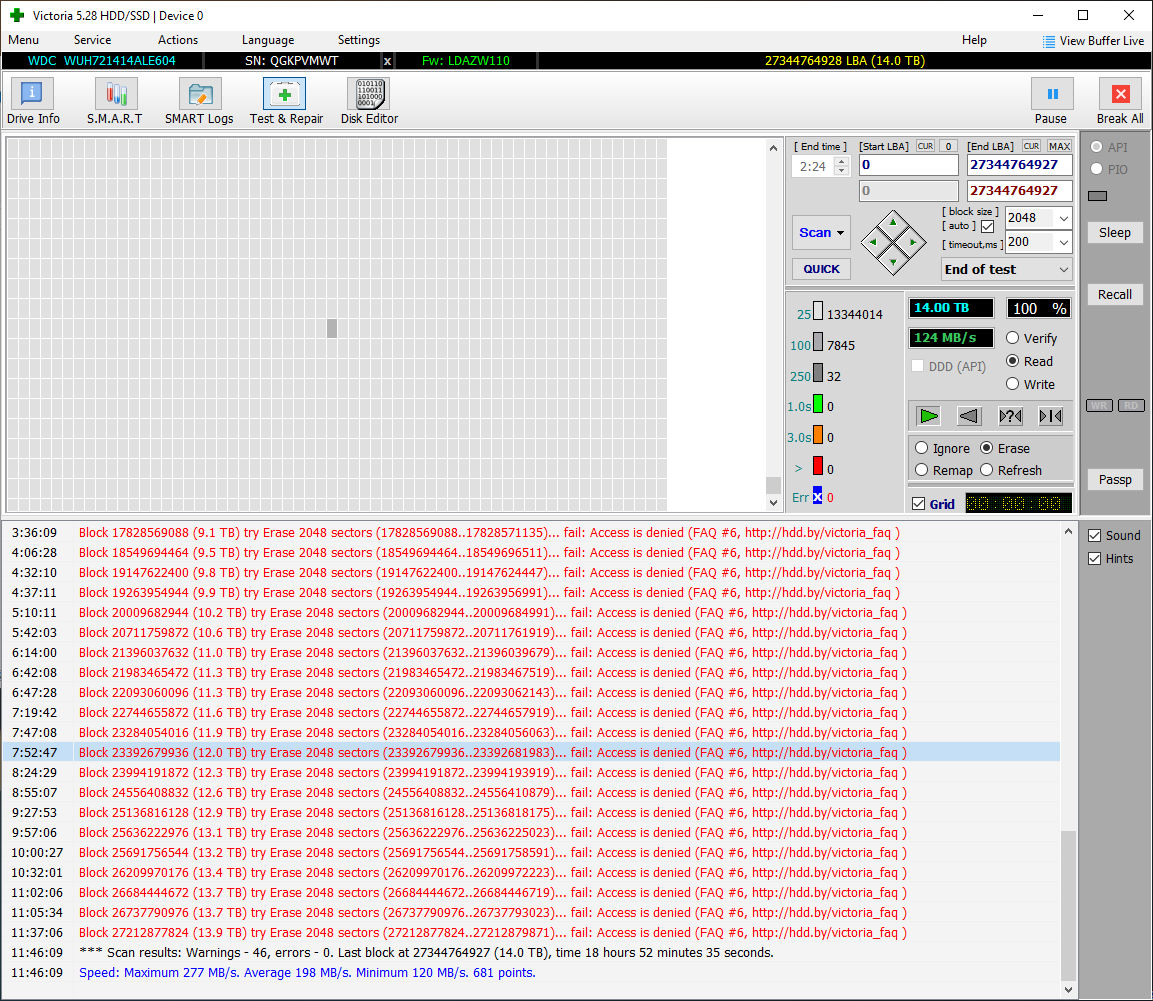Toggle the Sound checkbox
The width and height of the screenshot is (1153, 1001).
pos(1095,535)
